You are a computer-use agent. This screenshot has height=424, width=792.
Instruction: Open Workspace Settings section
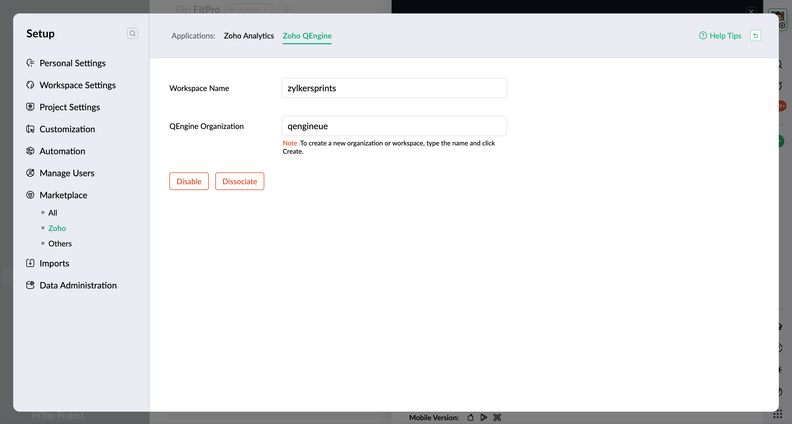77,85
